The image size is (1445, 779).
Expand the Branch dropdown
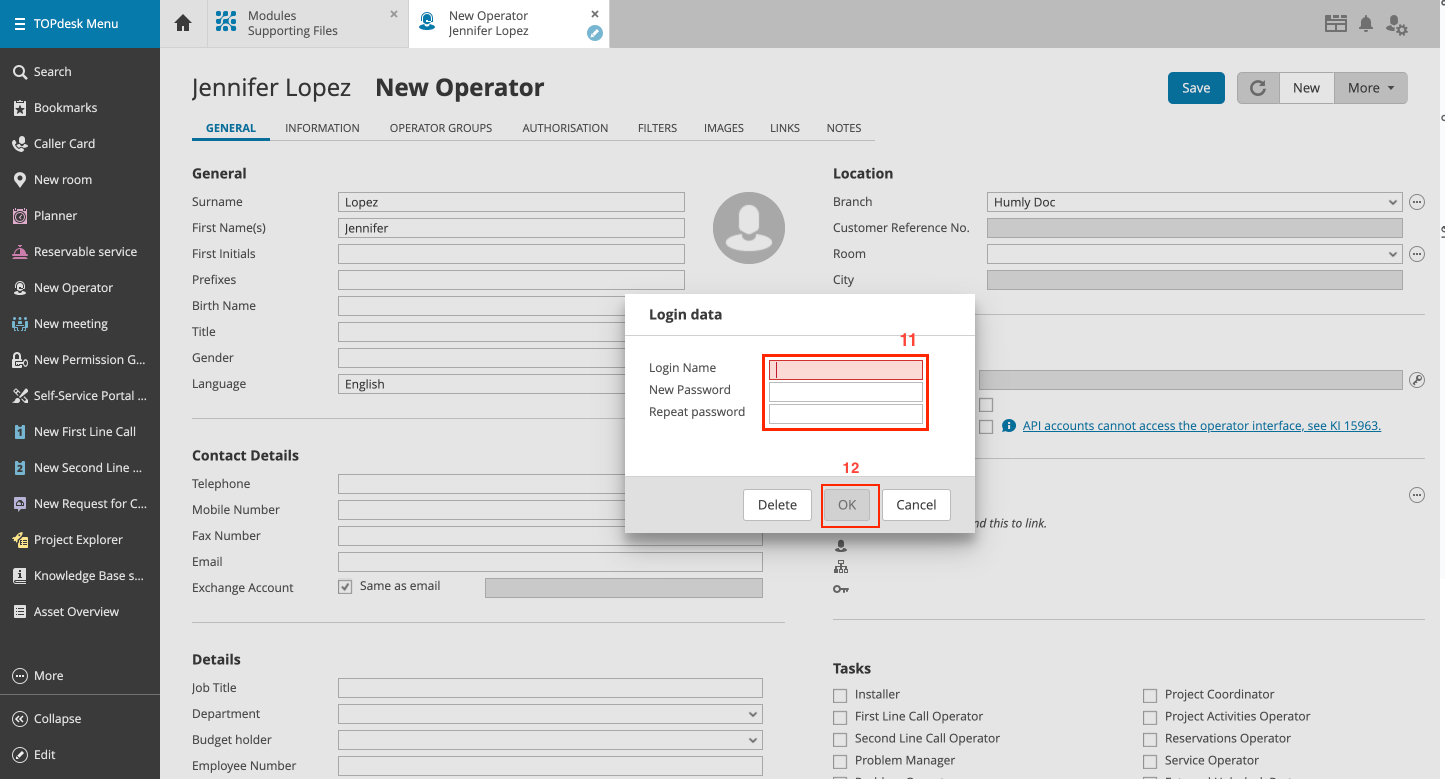click(1393, 202)
